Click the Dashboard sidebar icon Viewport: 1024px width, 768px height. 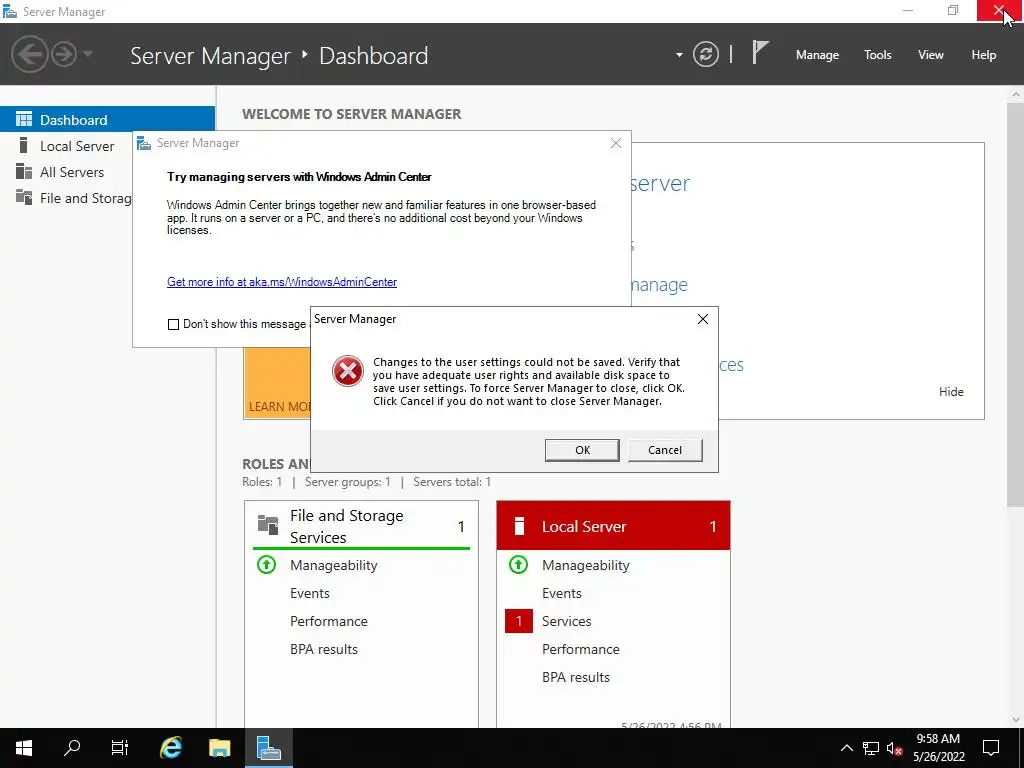tap(24, 119)
